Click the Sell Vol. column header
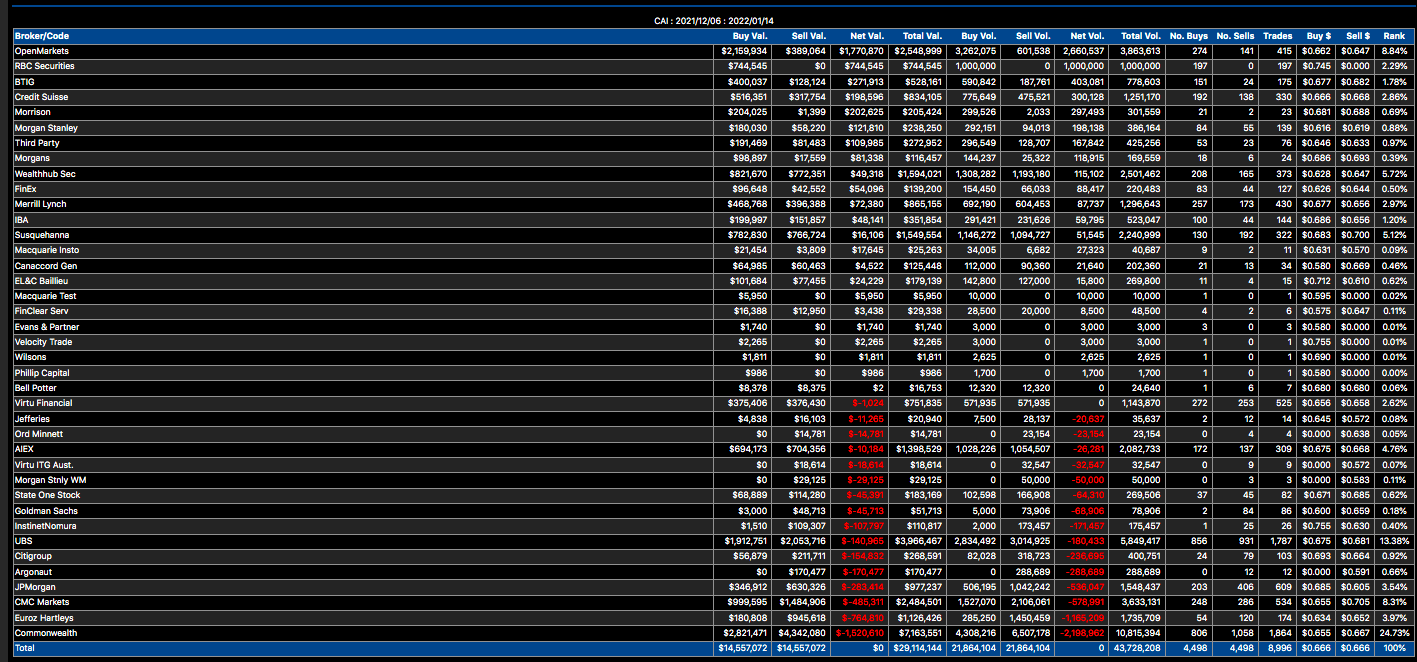Screen dimensions: 1417x662 click(x=1033, y=36)
